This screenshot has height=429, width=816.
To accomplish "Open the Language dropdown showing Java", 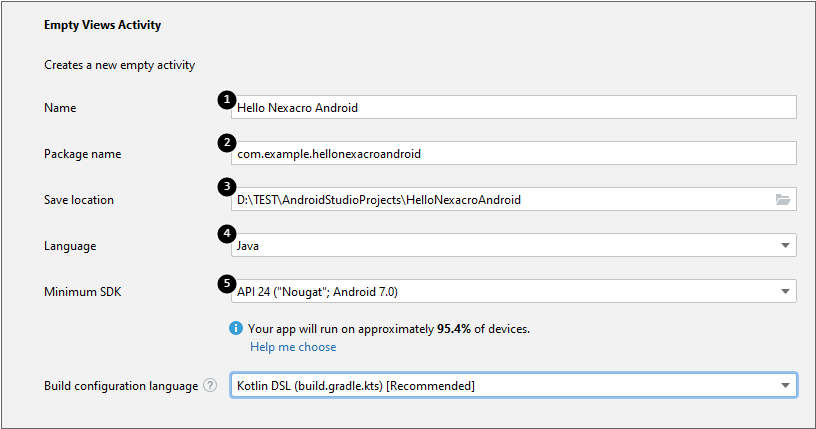I will coord(512,246).
